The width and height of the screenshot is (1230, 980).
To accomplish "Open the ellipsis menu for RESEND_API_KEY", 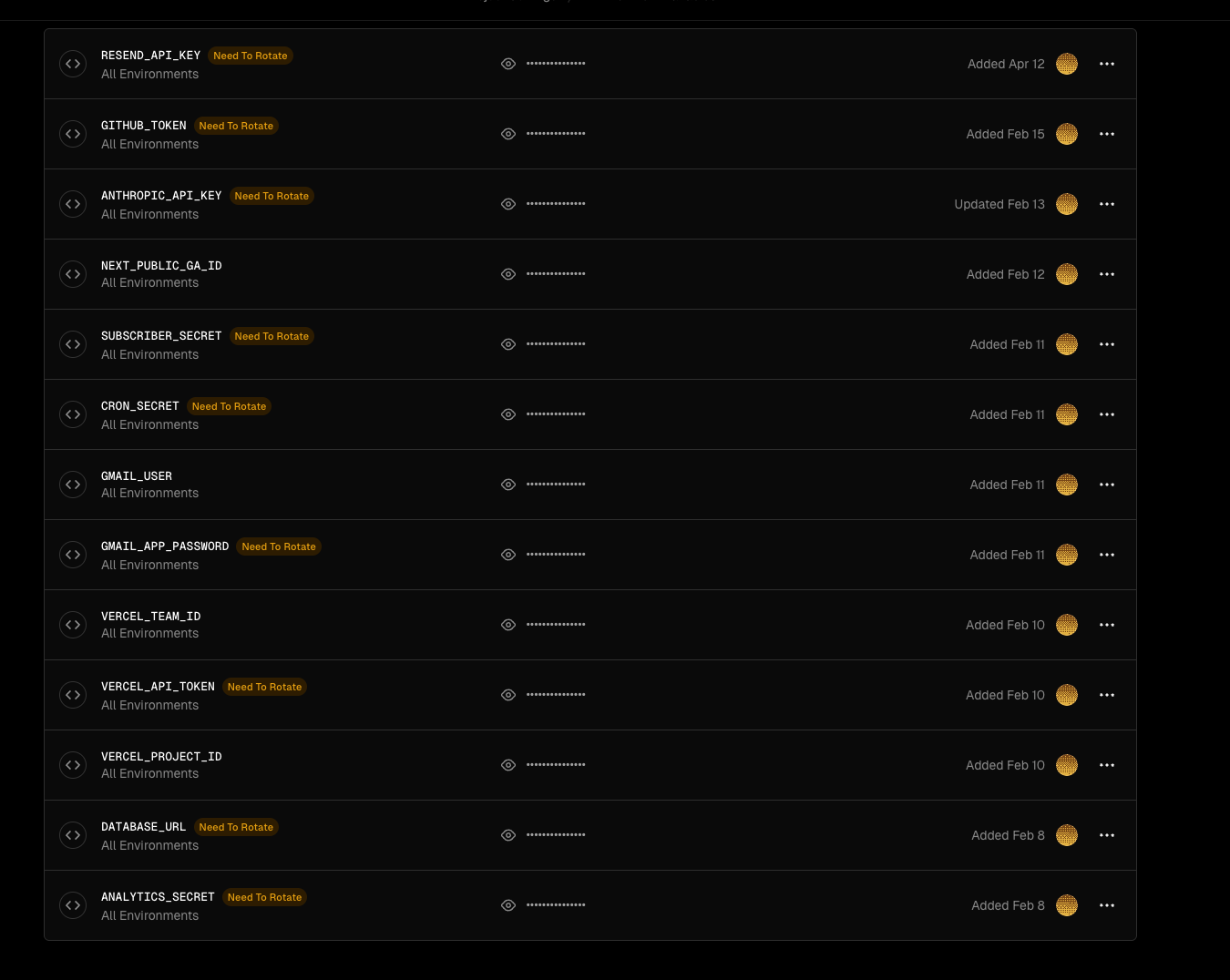I will point(1107,64).
